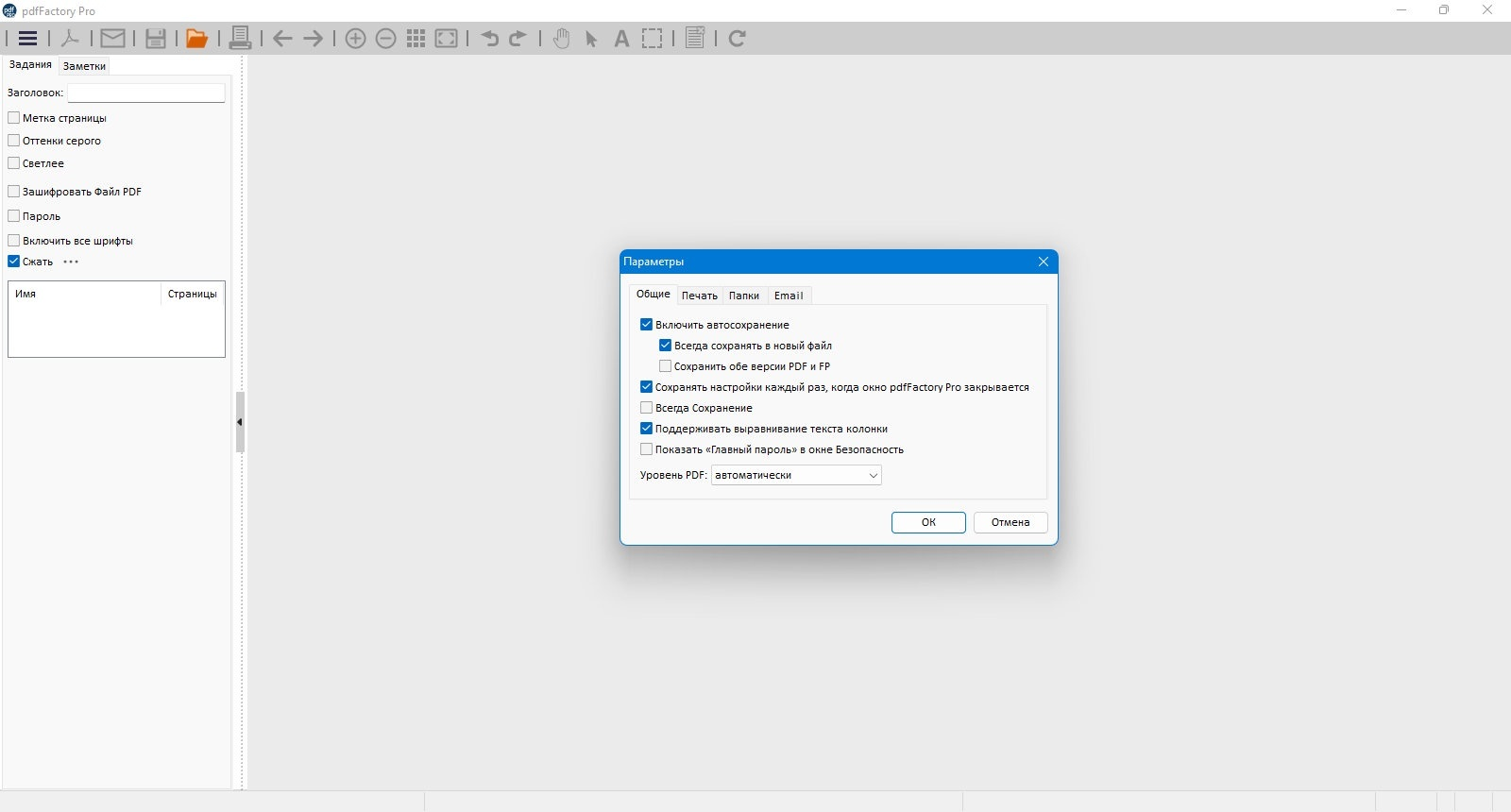The height and width of the screenshot is (812, 1511).
Task: Switch to the Печать tab
Action: coord(700,296)
